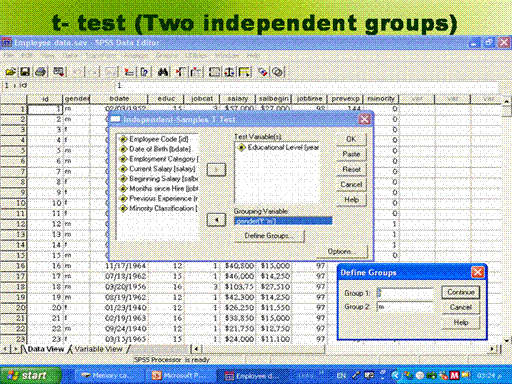Viewport: 512px width, 384px height.
Task: Click row 16 header in the data grid
Action: point(13,266)
